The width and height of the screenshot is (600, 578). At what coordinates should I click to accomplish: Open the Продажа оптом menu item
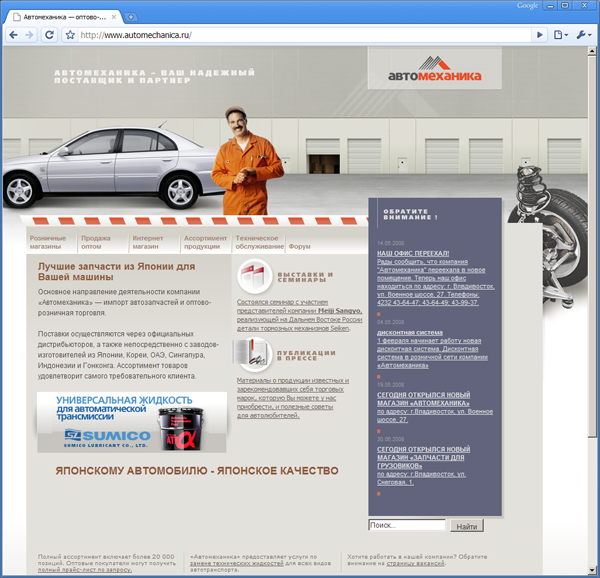point(96,242)
